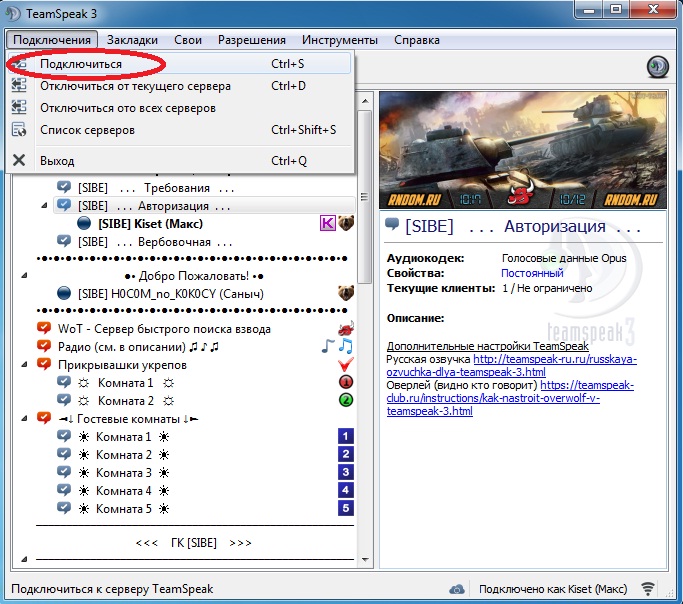The image size is (683, 604).
Task: Click the red number 1 badge
Action: click(346, 382)
